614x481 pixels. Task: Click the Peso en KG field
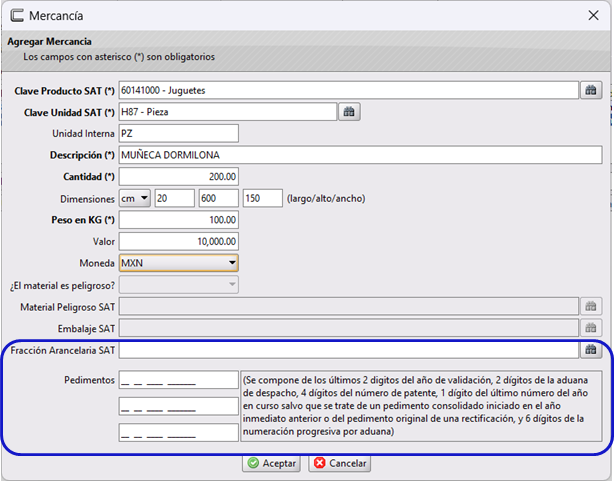point(179,220)
